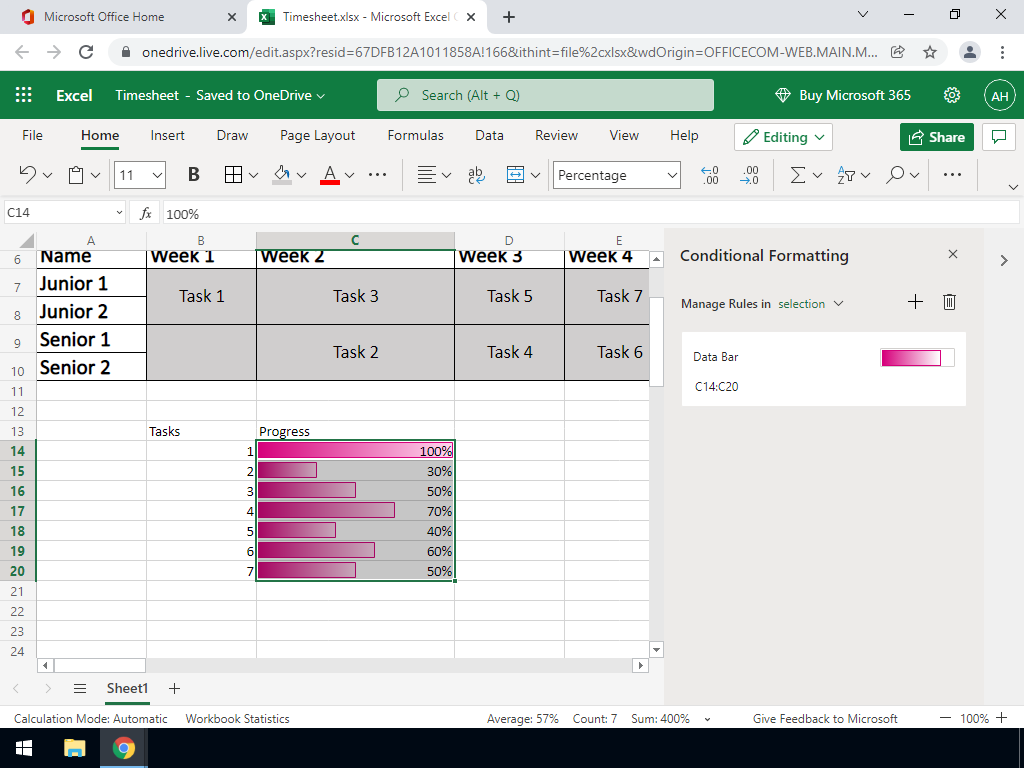Viewport: 1024px width, 768px height.
Task: Click the AutoSum sigma icon
Action: (x=798, y=175)
